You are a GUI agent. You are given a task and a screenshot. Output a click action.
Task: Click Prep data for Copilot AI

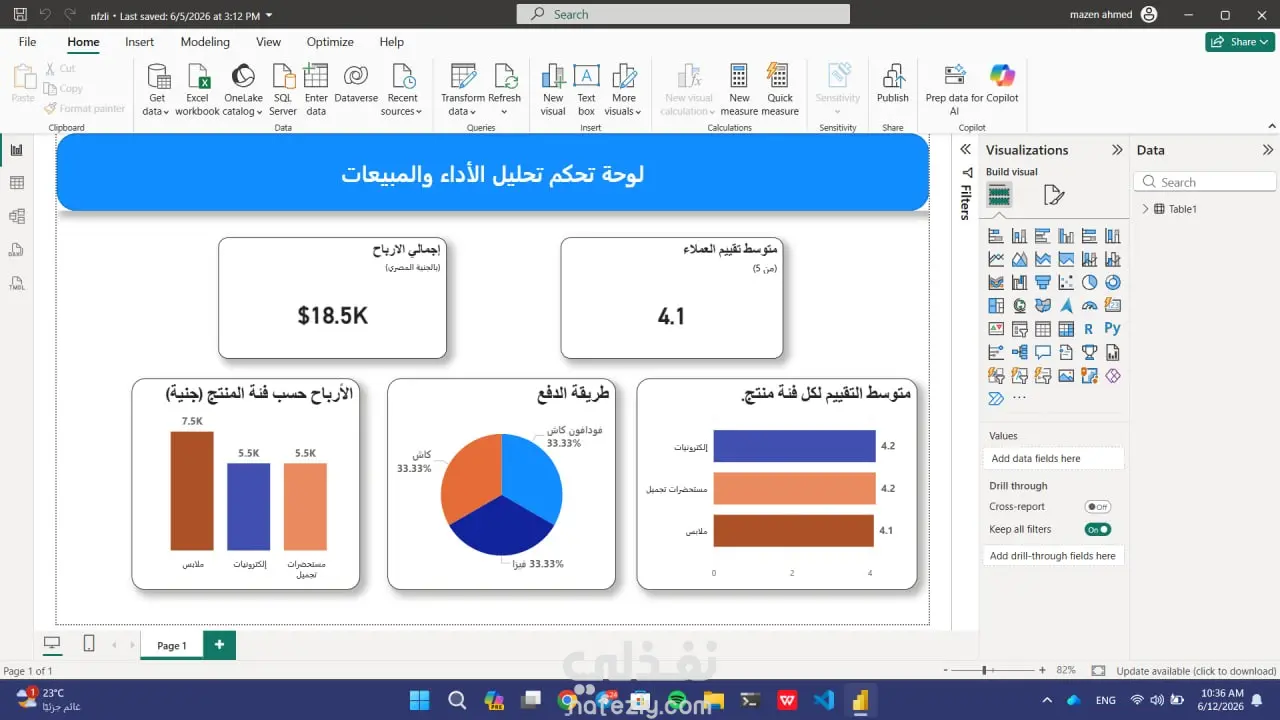954,90
